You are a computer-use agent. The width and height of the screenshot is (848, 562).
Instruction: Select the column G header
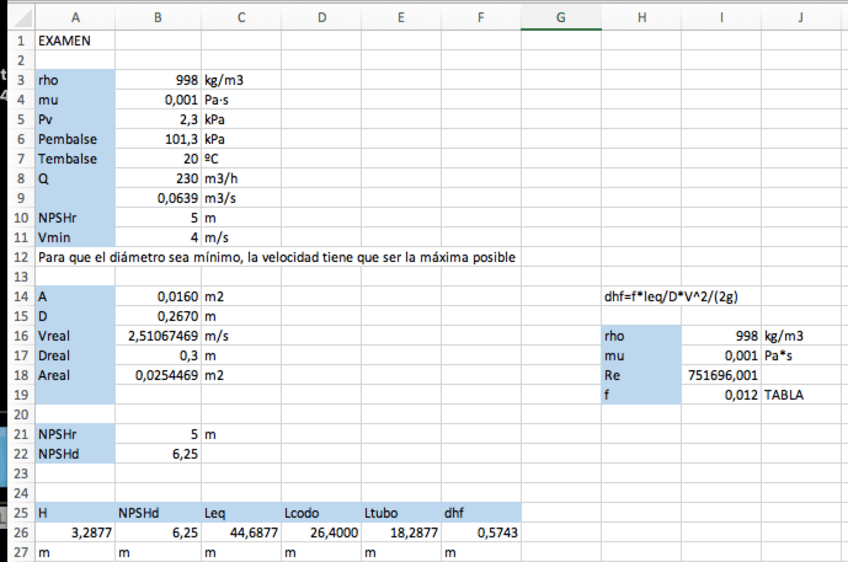point(560,17)
